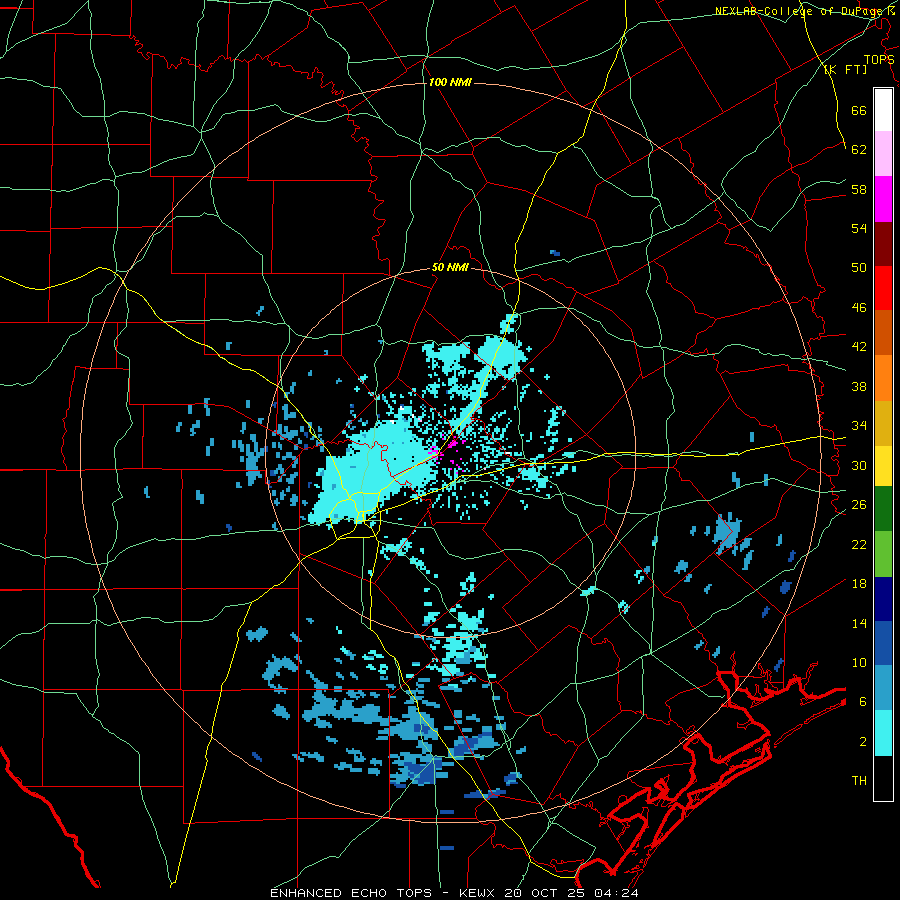
Task: Click the orange 38-42 legend swatch
Action: pos(883,377)
